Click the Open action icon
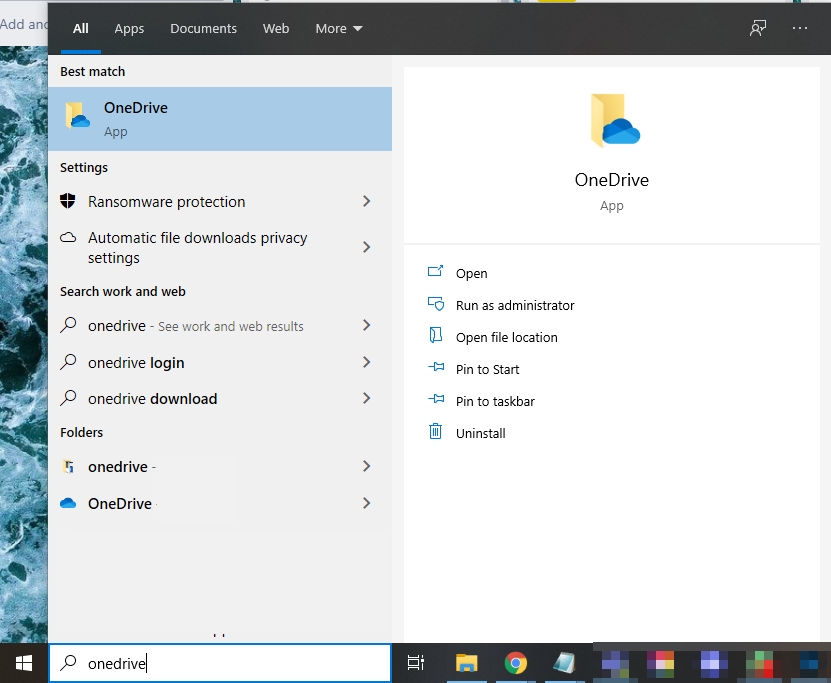 point(435,271)
